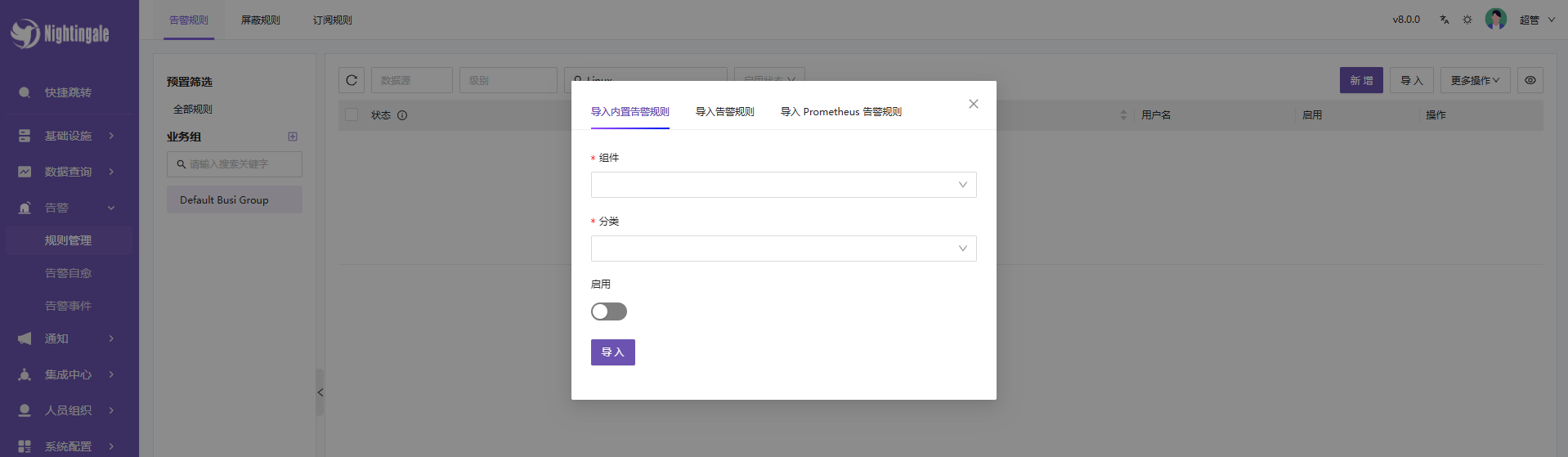The width and height of the screenshot is (1568, 457).
Task: Click the eye icon for column display
Action: click(1530, 80)
